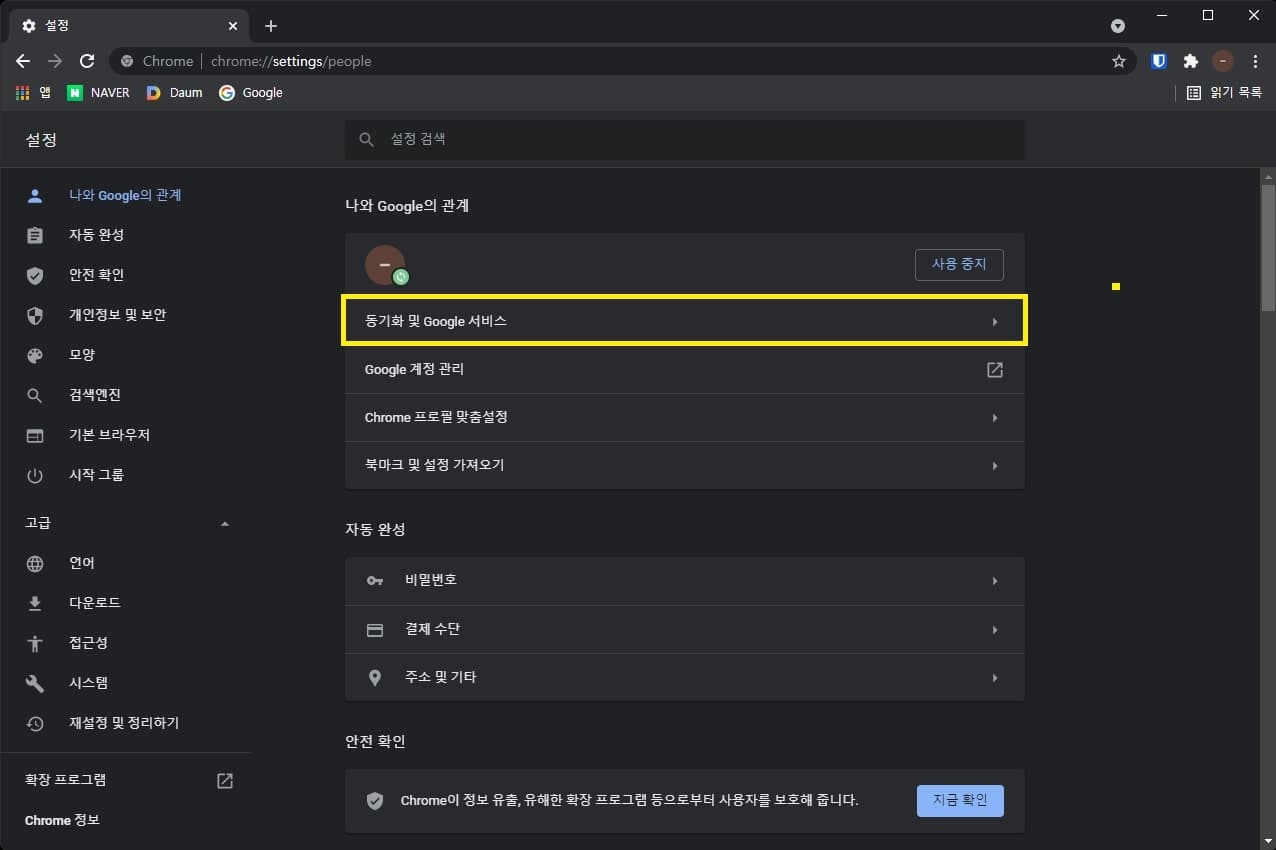Screen dimensions: 1276x850
Task: Open Chrome 프로필 맞춤설정 row
Action: click(x=685, y=417)
